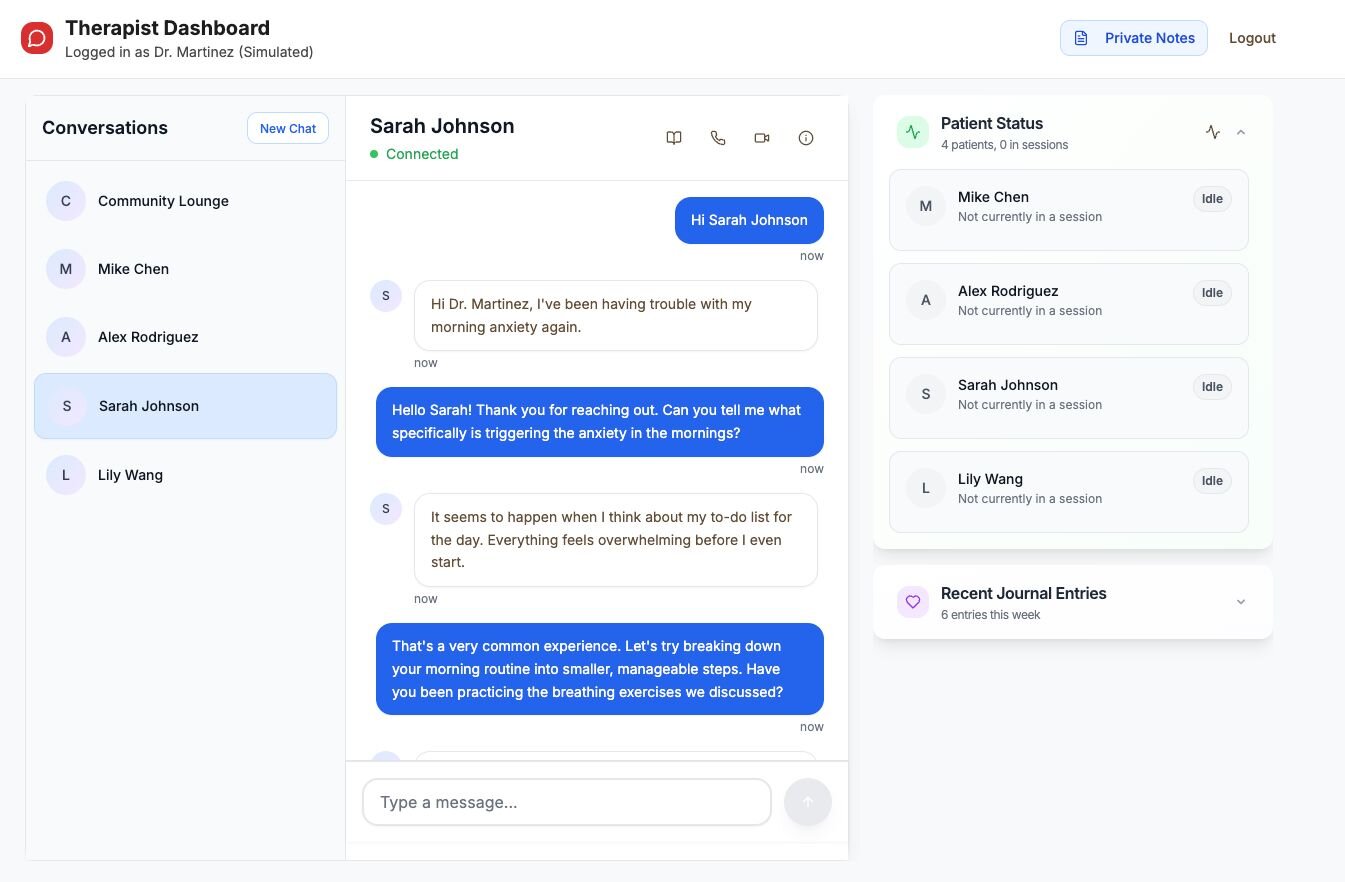Expand the Recent Journal Entries panel
The image size is (1345, 882).
pos(1241,602)
